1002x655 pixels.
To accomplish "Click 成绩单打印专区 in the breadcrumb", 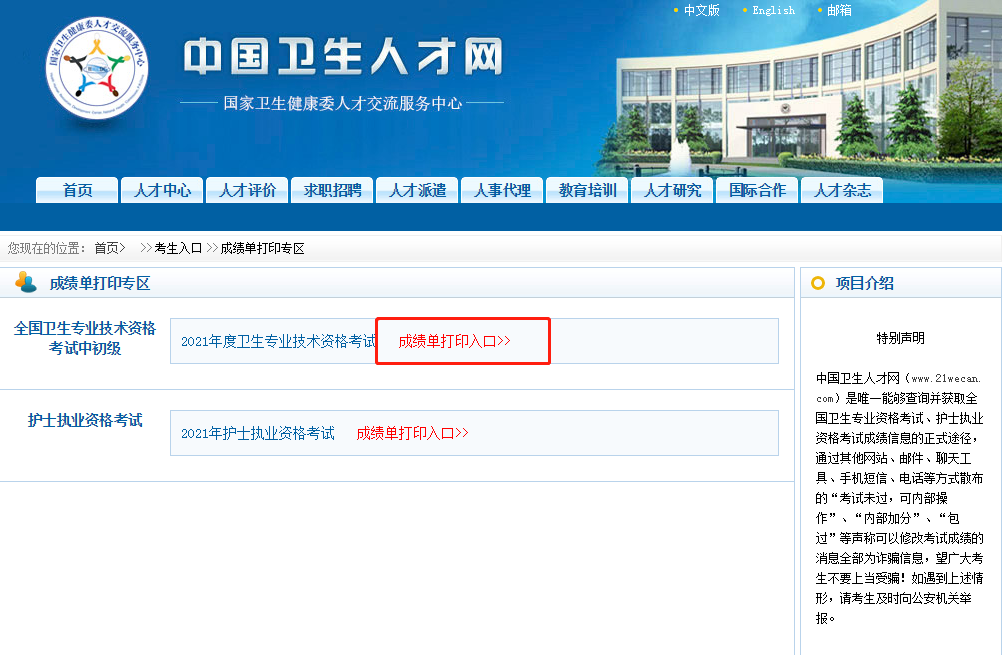I will pos(262,248).
